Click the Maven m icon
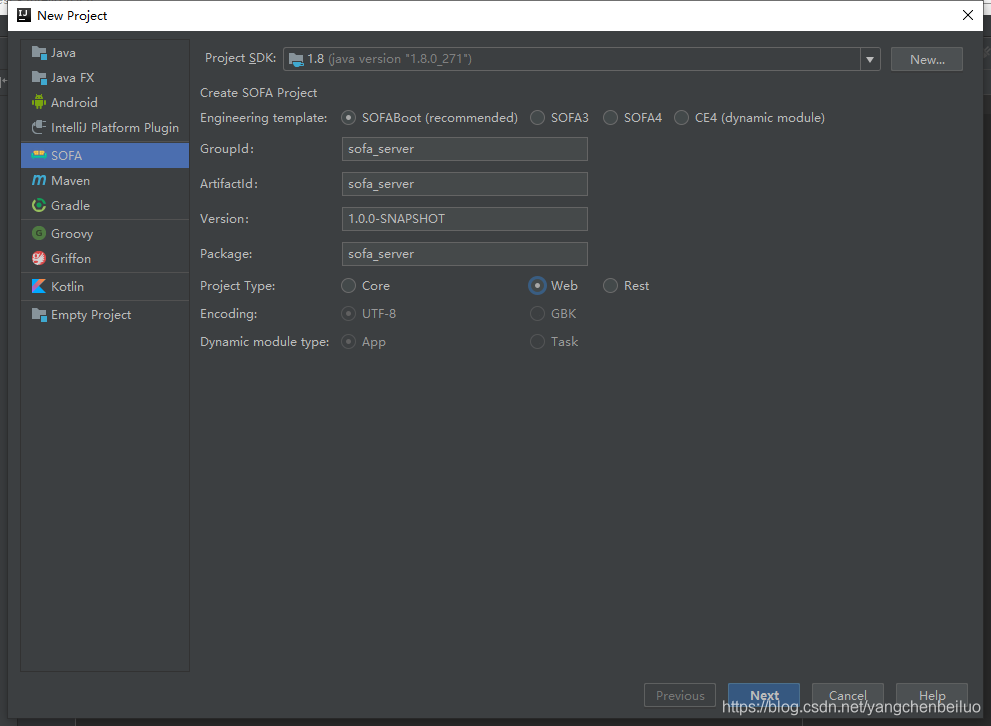 tap(39, 180)
